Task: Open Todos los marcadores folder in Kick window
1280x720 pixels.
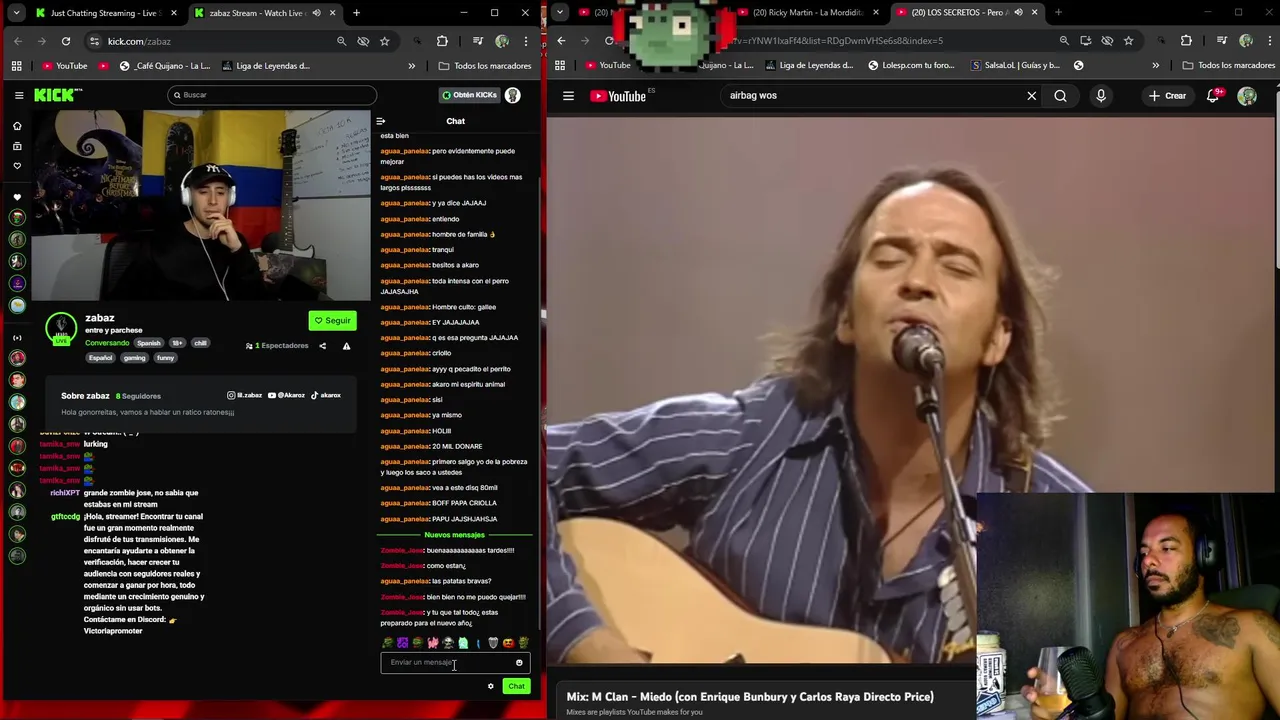Action: point(485,66)
